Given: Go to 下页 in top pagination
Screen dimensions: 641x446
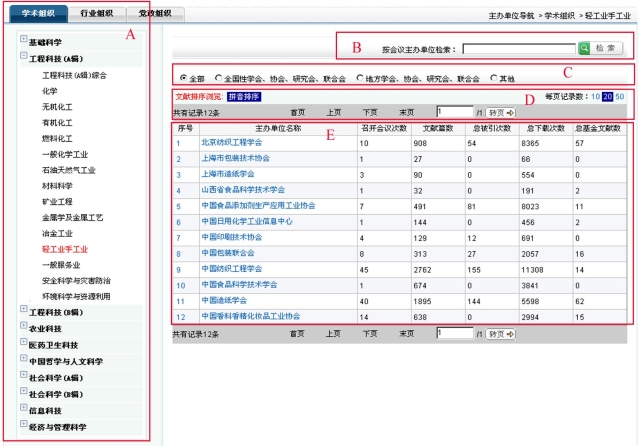Looking at the screenshot, I should tap(370, 113).
